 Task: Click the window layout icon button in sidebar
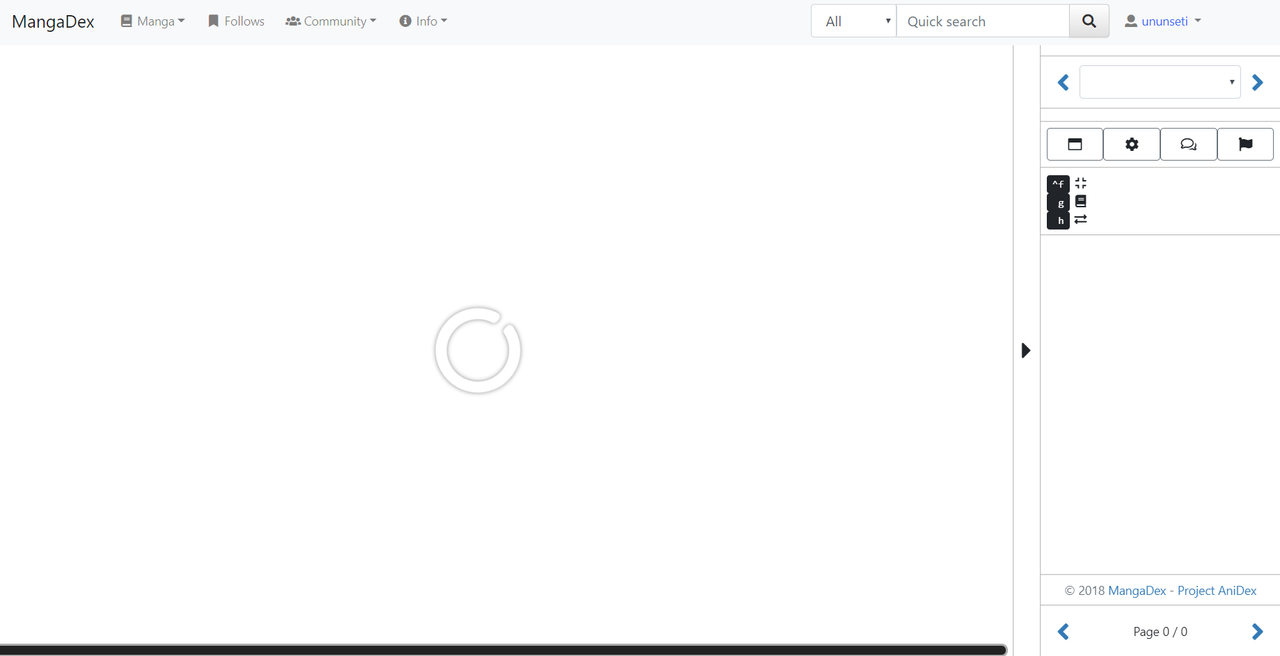tap(1075, 144)
